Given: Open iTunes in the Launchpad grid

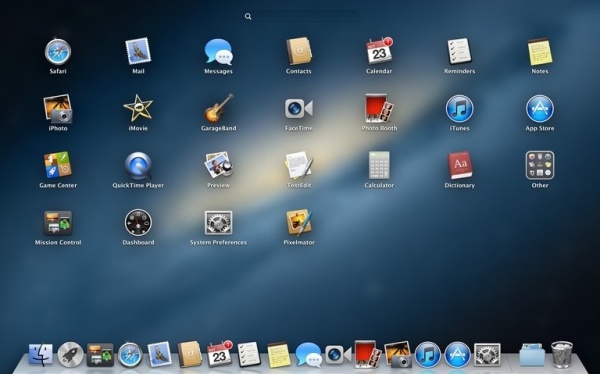Looking at the screenshot, I should pyautogui.click(x=460, y=109).
